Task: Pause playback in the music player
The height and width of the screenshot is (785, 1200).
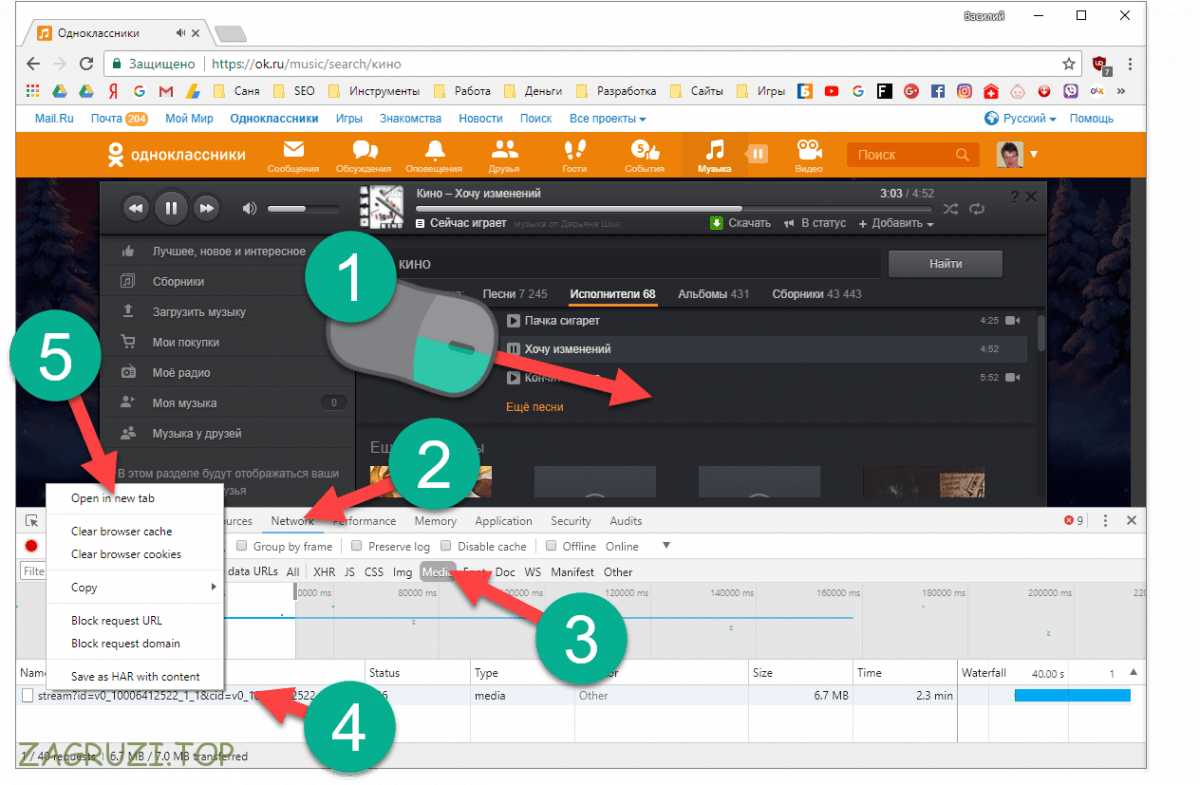Action: click(171, 208)
